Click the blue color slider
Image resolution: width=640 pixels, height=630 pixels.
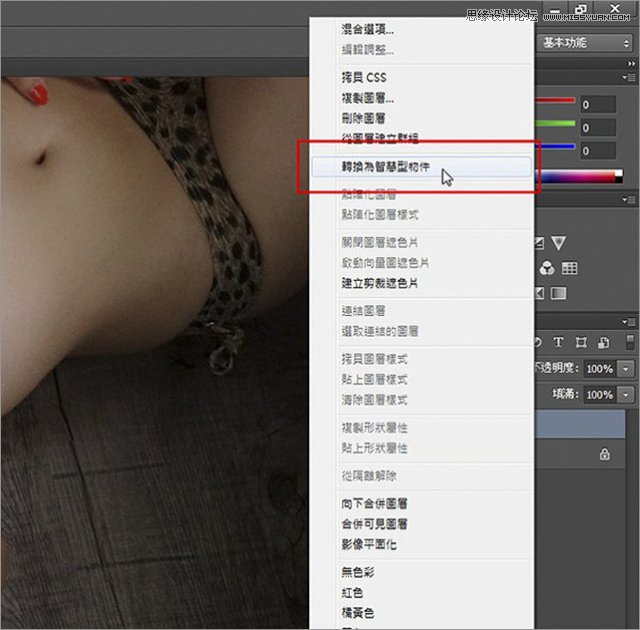pos(555,146)
